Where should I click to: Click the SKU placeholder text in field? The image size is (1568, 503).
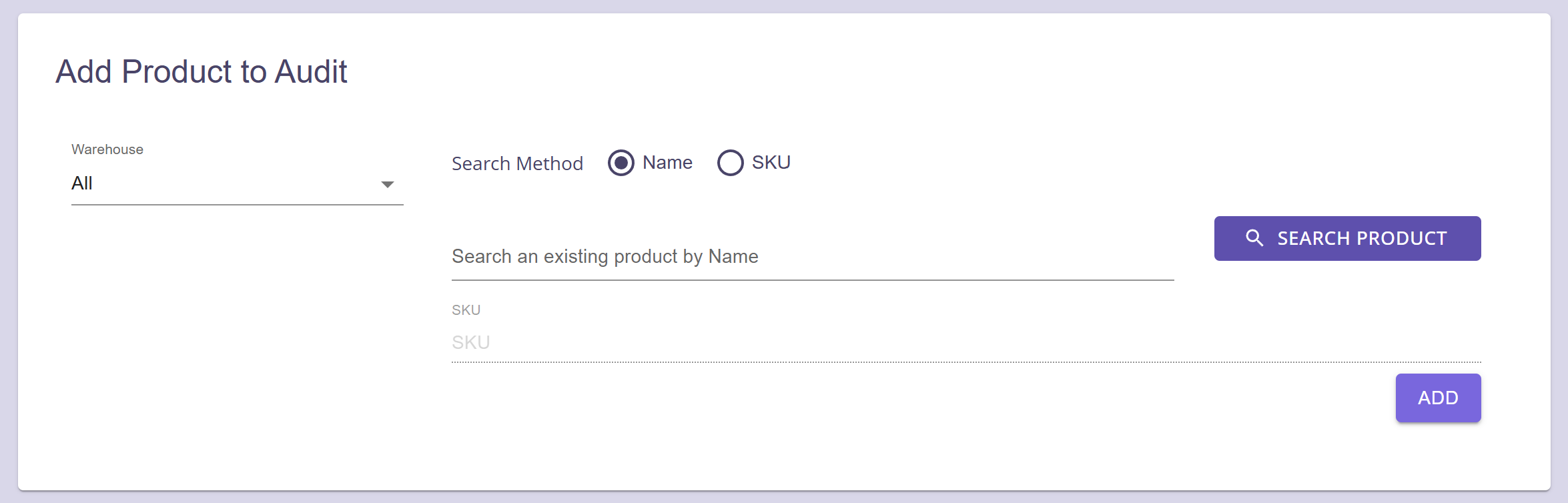[x=471, y=342]
